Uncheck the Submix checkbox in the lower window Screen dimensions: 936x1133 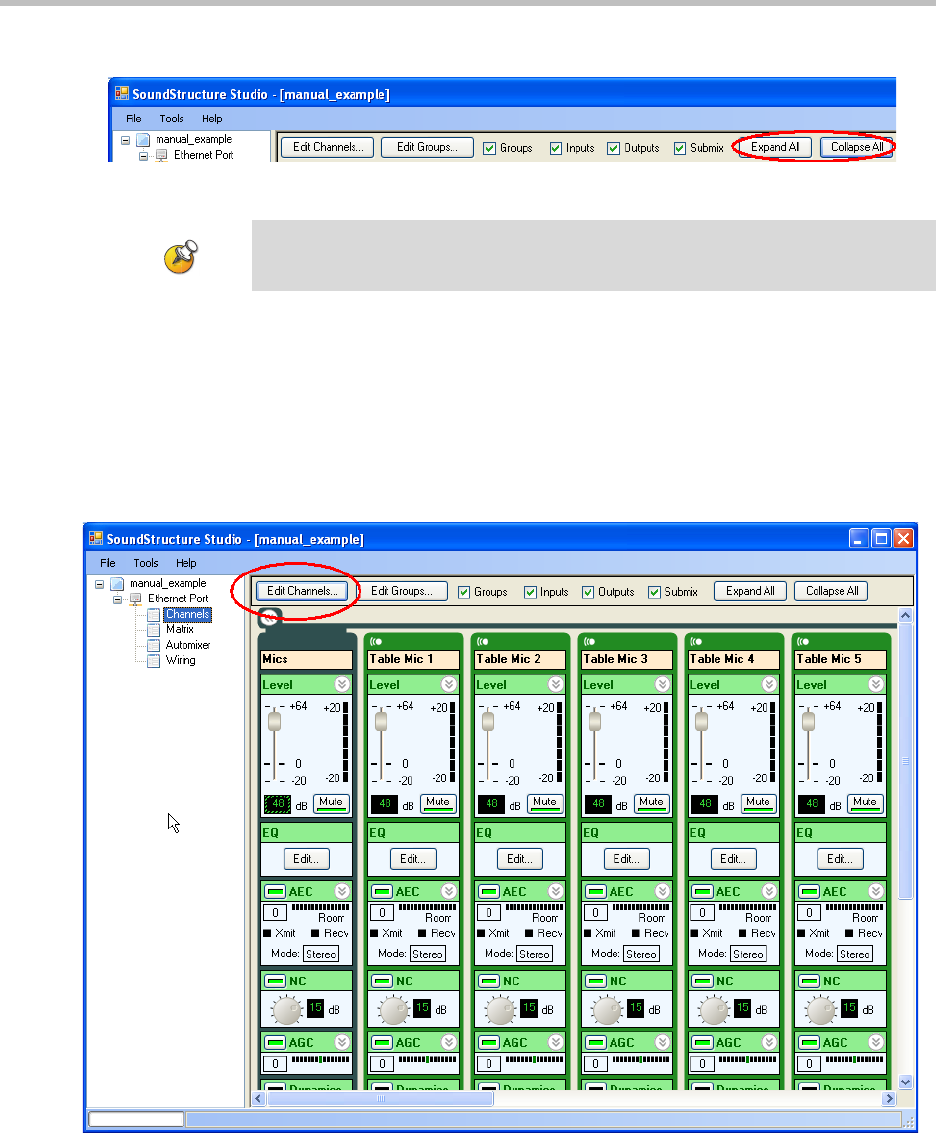click(x=656, y=592)
